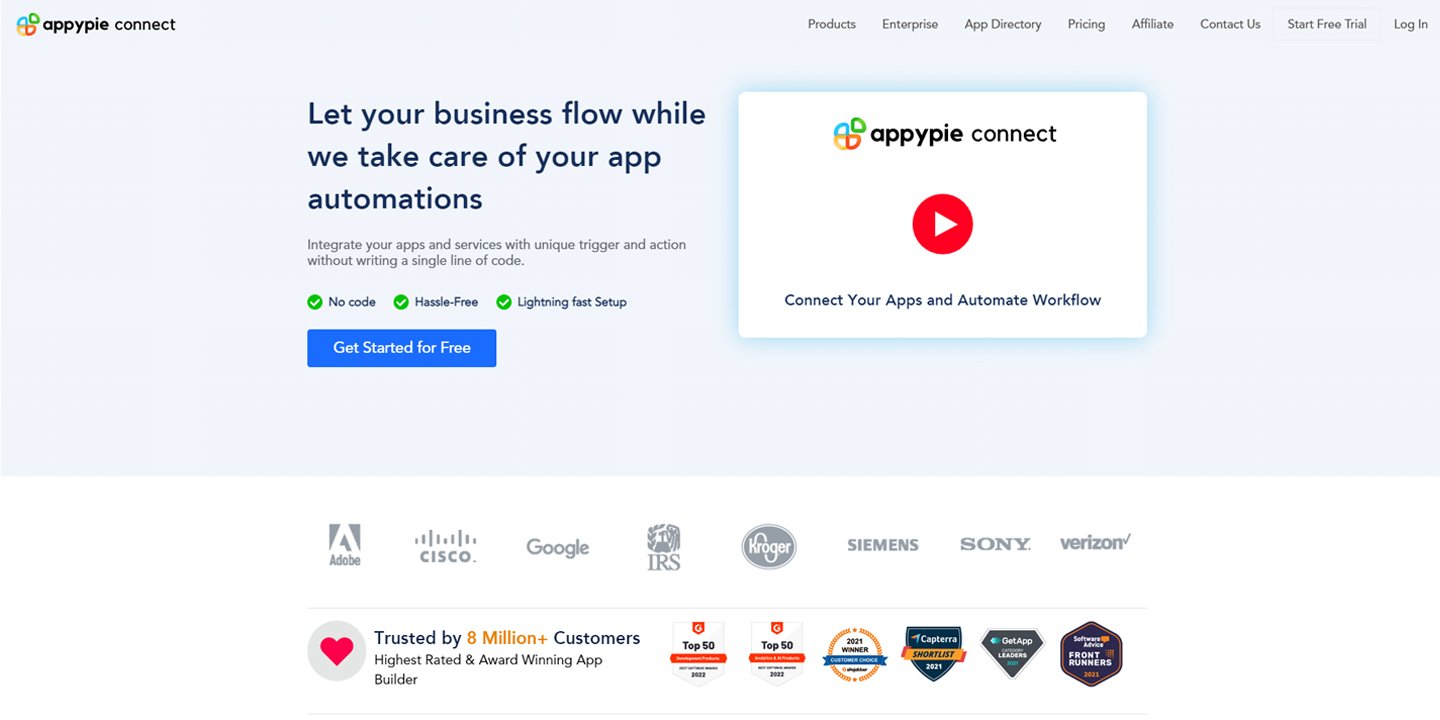The height and width of the screenshot is (720, 1440).
Task: Click the Lightning fast Setup checkmark
Action: (504, 302)
